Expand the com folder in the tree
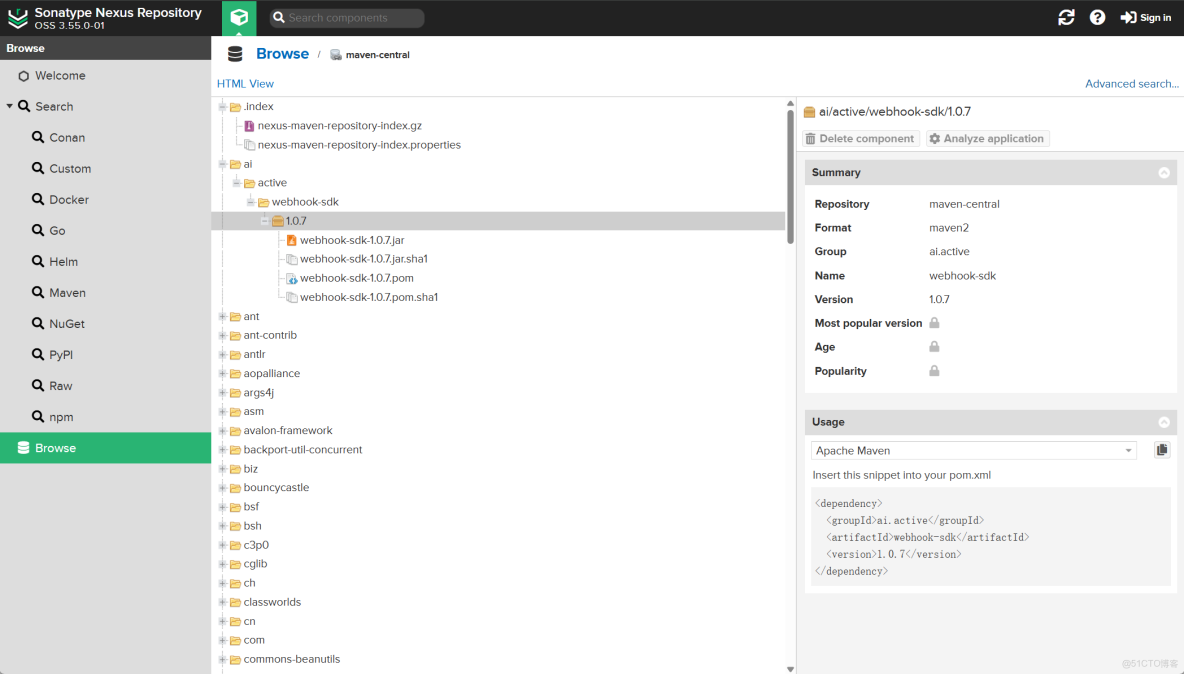 click(222, 640)
